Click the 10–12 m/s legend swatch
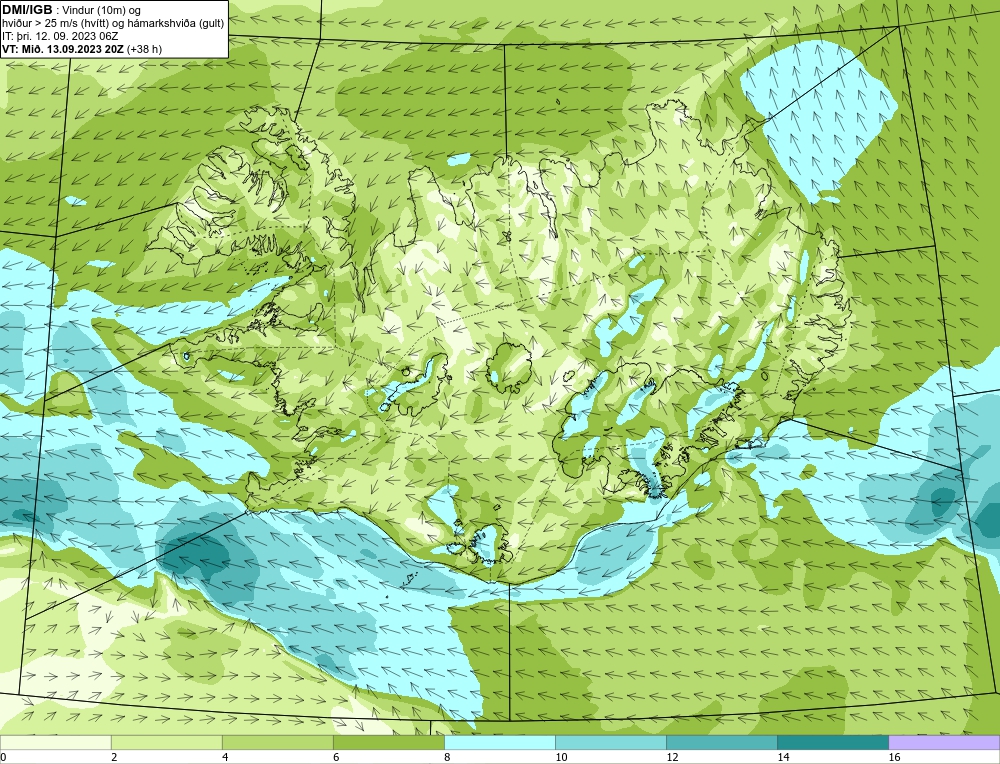This screenshot has height=764, width=1000. pyautogui.click(x=610, y=742)
